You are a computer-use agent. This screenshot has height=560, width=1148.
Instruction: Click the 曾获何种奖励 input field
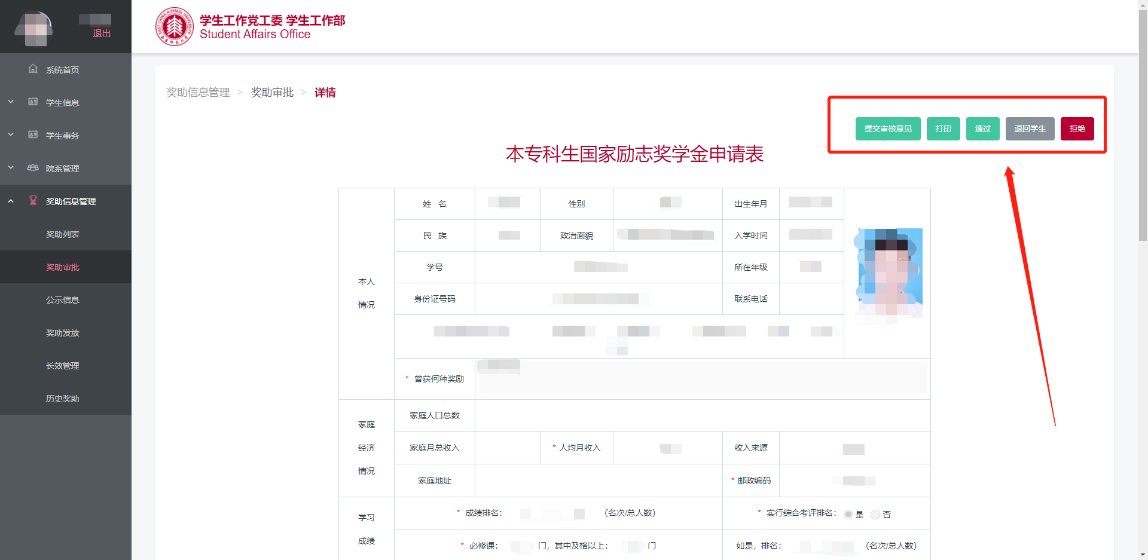pos(700,378)
